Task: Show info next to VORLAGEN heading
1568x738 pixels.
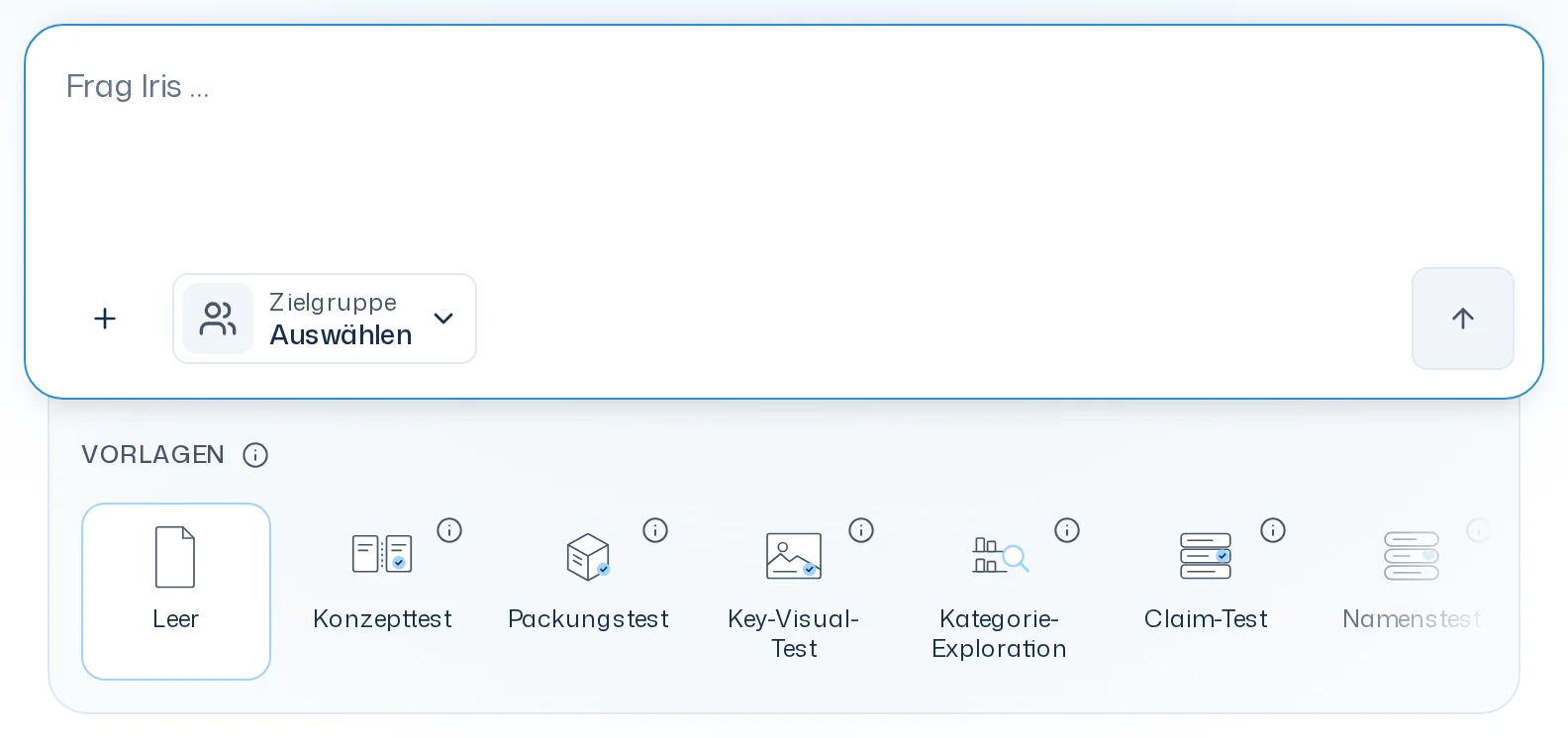Action: pos(255,455)
